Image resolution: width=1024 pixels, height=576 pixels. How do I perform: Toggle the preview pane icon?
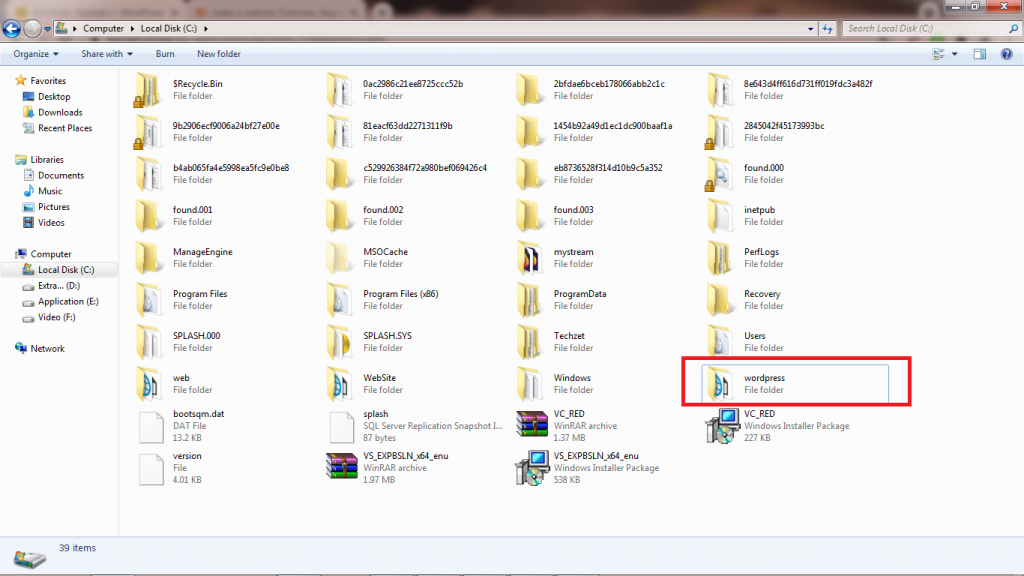(x=980, y=54)
